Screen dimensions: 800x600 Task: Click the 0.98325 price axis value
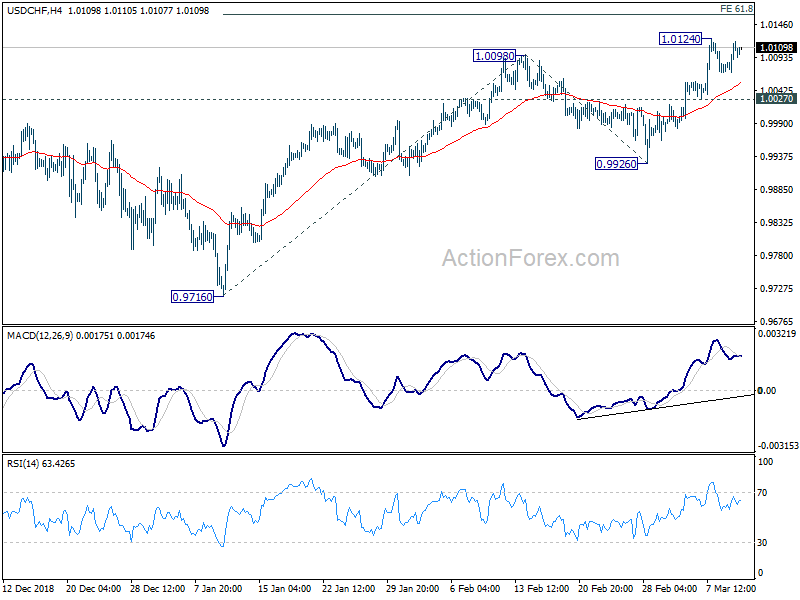pos(777,222)
